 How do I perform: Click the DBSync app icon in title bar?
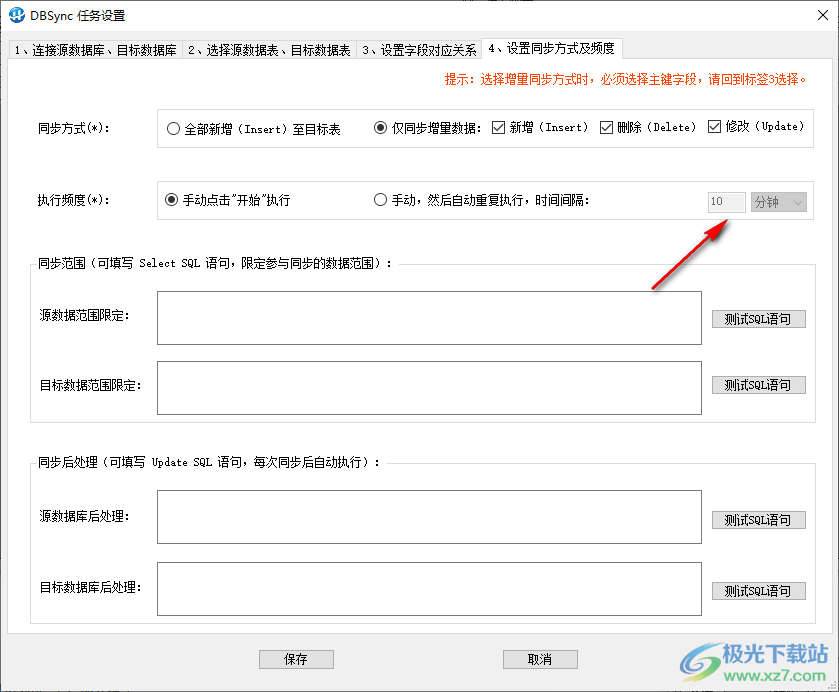tap(17, 15)
